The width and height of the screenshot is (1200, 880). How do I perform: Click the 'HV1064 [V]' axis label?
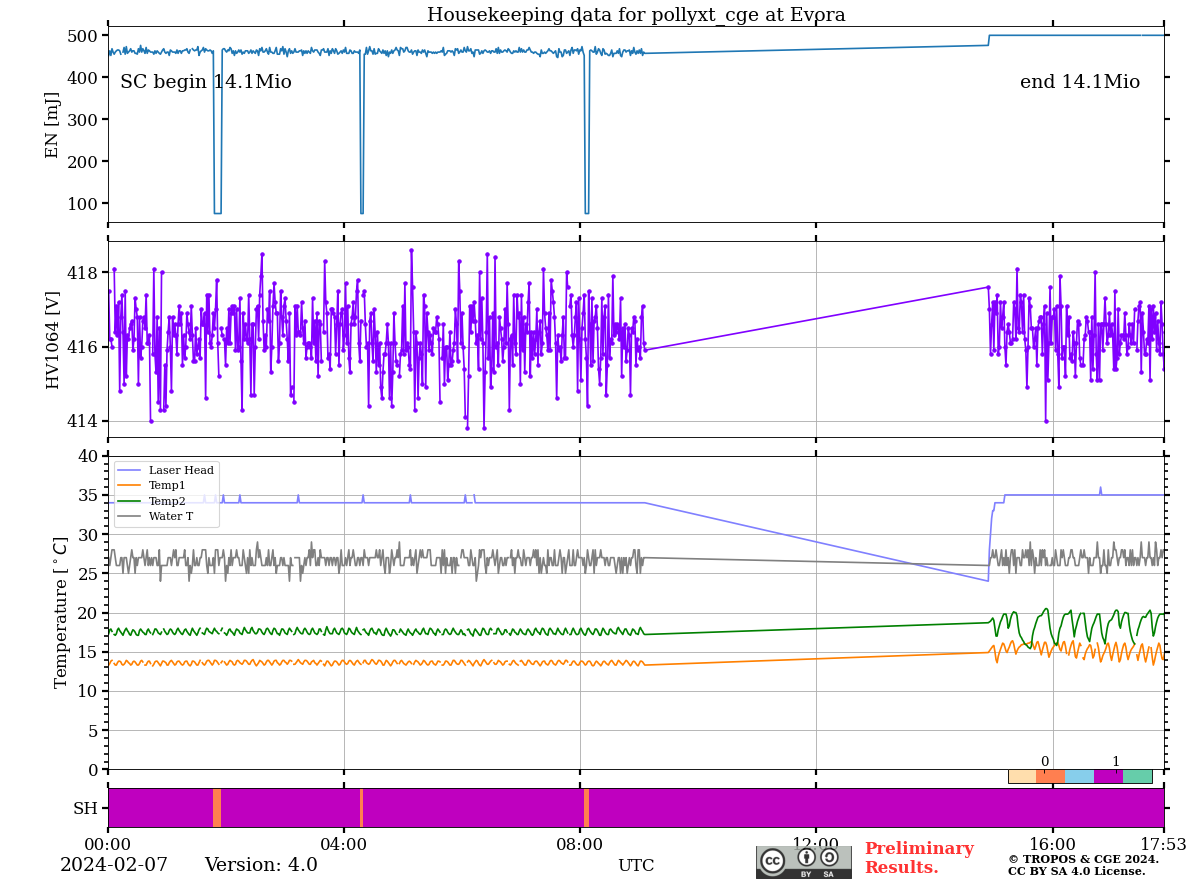(52, 339)
